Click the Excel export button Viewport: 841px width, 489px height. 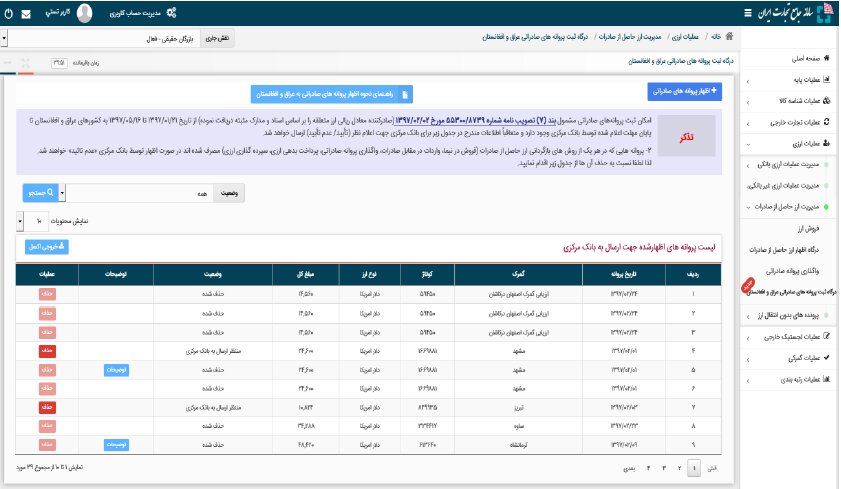pos(47,246)
